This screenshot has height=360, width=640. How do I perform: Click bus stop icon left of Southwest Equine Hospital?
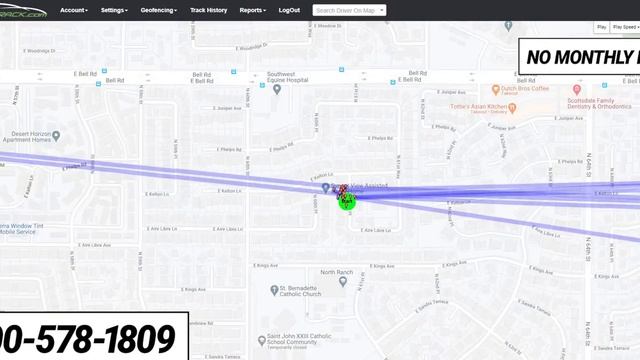click(262, 85)
